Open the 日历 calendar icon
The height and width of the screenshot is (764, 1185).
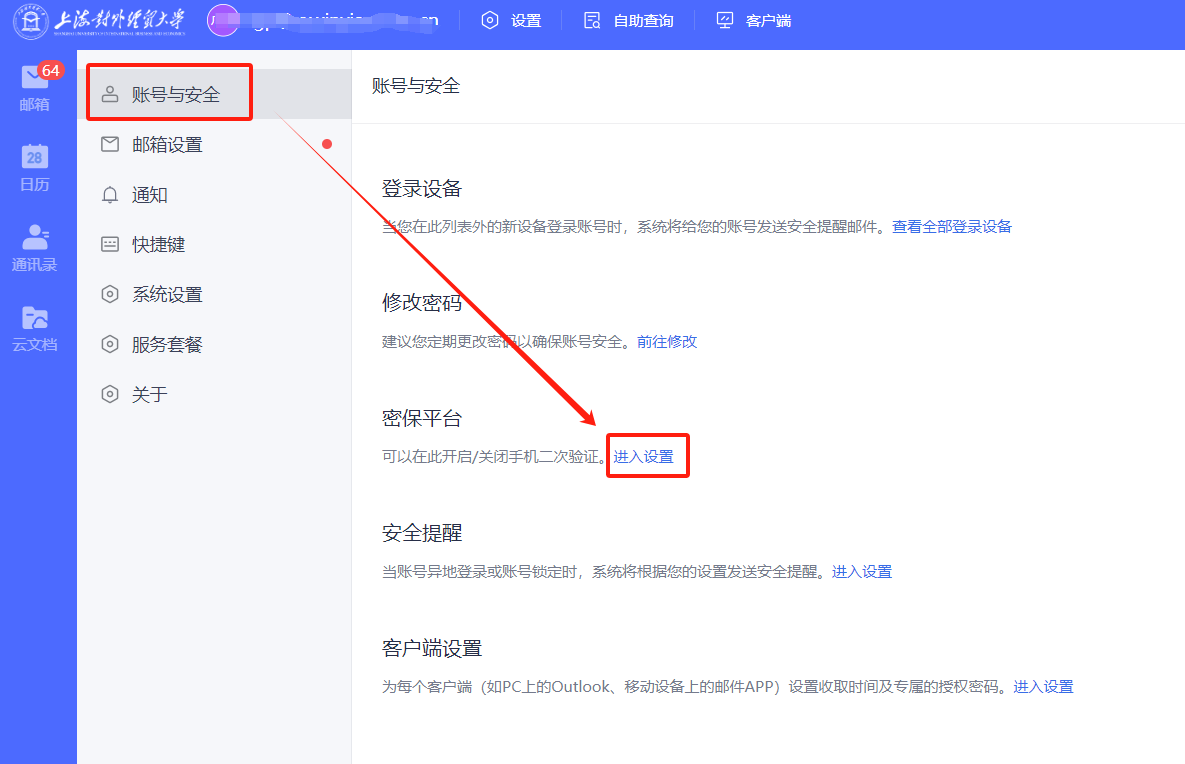point(34,157)
